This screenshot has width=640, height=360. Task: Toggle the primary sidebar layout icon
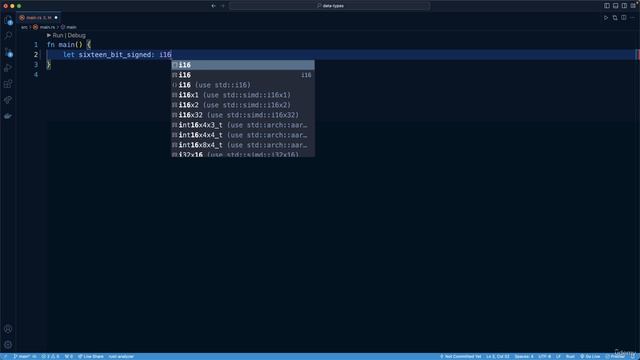607,6
